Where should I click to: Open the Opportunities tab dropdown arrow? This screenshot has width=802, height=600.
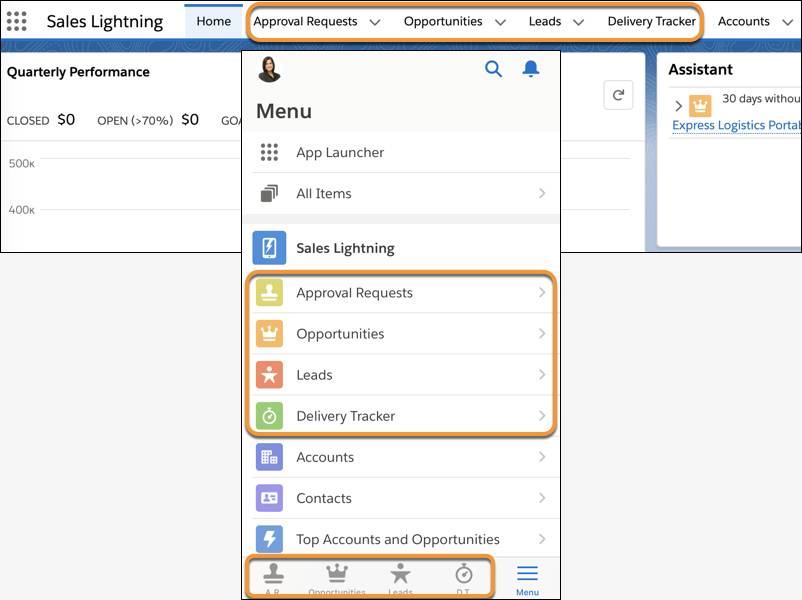(500, 22)
